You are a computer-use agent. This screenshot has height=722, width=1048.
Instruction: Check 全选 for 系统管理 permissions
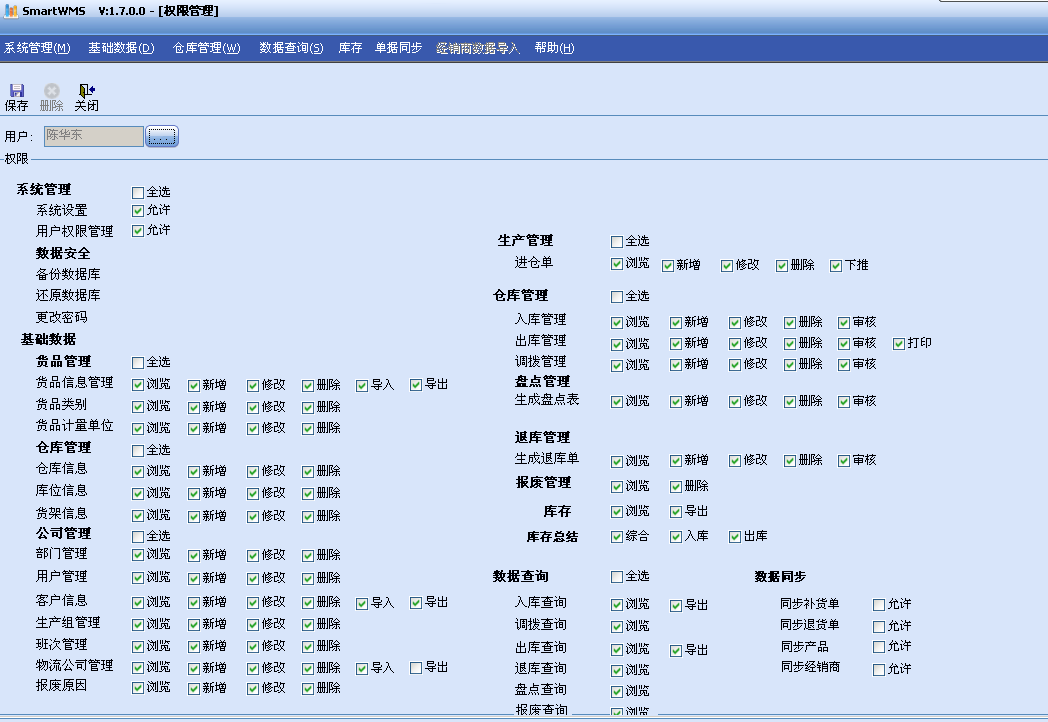139,192
